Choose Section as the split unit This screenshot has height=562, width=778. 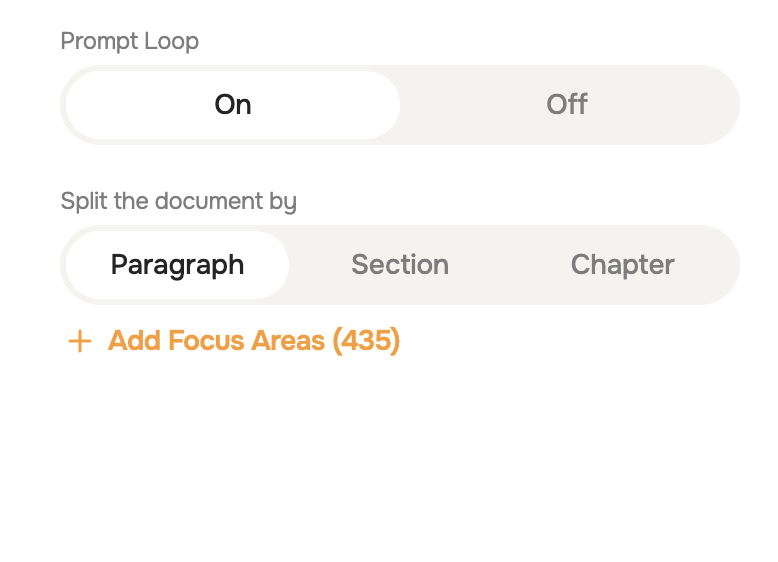(400, 265)
